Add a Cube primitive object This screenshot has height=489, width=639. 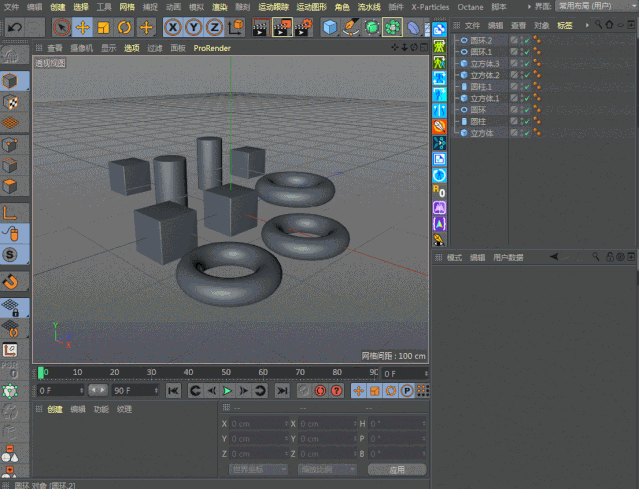click(330, 28)
